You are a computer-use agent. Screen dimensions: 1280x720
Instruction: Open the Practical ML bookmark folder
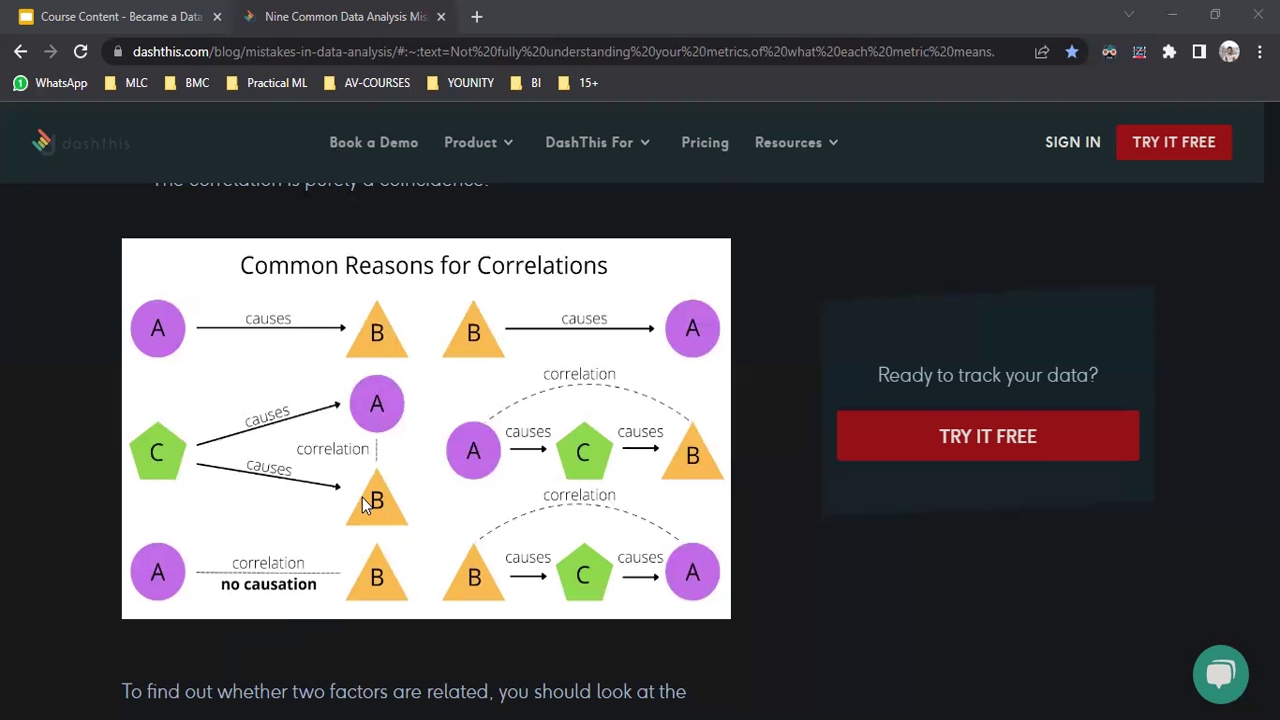(267, 83)
